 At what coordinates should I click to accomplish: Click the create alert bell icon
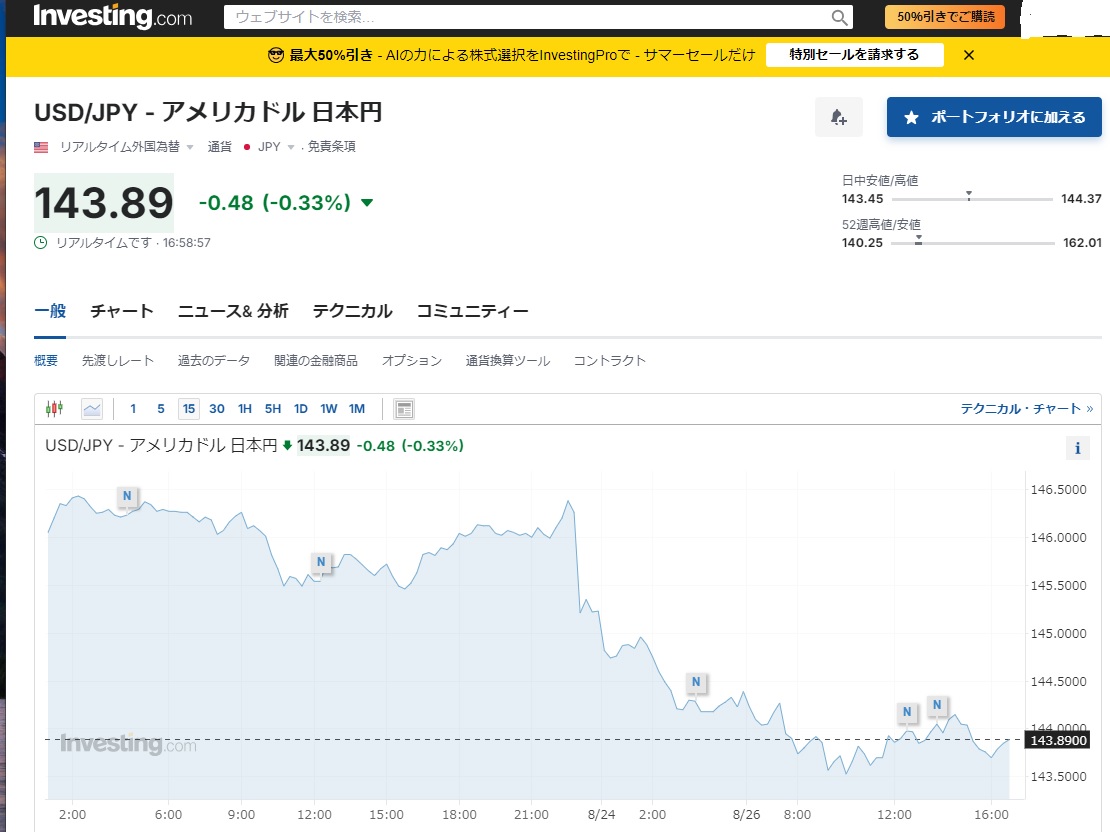[x=839, y=117]
